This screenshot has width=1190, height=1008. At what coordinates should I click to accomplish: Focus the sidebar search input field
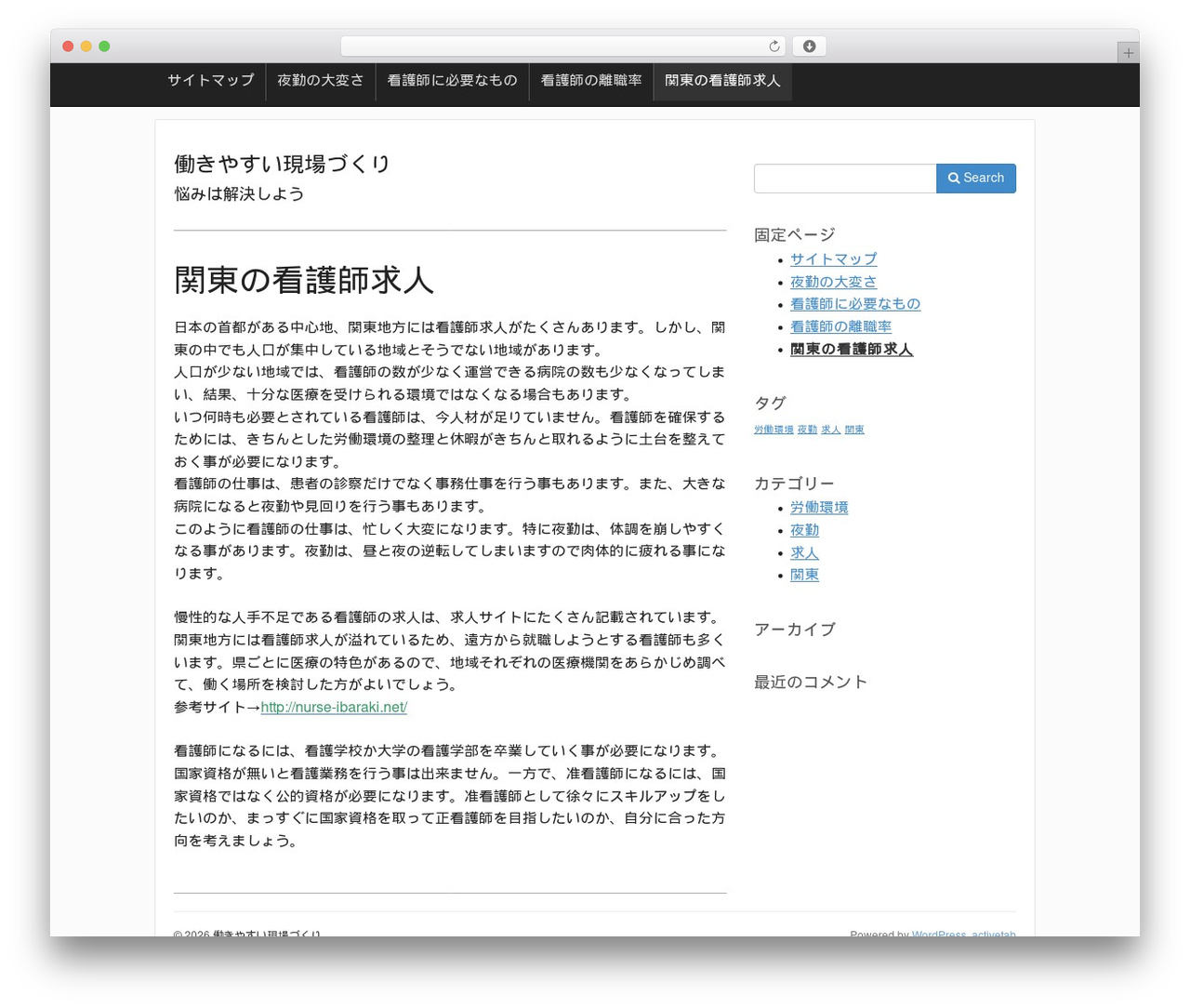[845, 179]
